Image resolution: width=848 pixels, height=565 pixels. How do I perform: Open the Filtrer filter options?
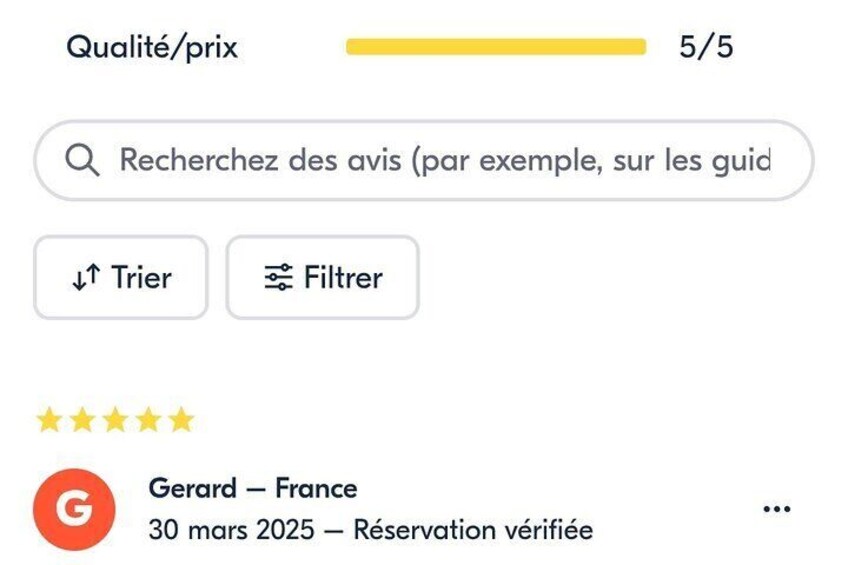tap(322, 278)
